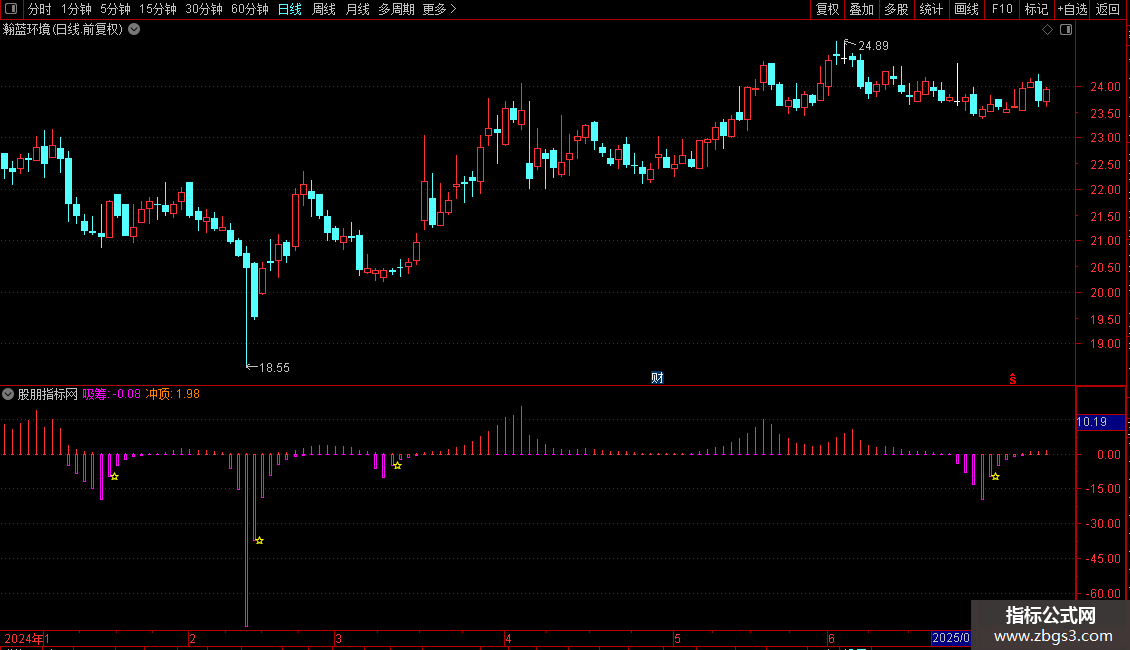1130x650 pixels.
Task: Select the 15分钟 period tab
Action: (158, 9)
